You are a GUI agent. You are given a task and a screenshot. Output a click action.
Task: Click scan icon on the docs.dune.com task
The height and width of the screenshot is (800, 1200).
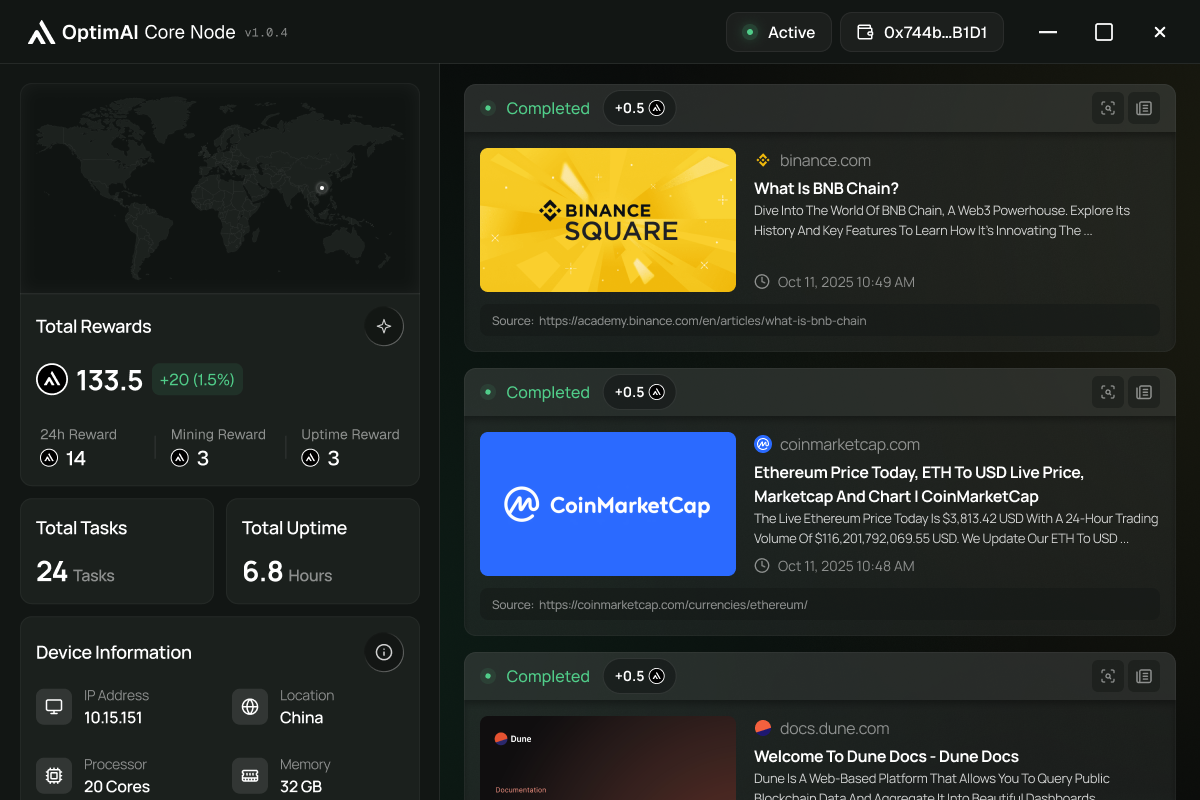pyautogui.click(x=1107, y=676)
